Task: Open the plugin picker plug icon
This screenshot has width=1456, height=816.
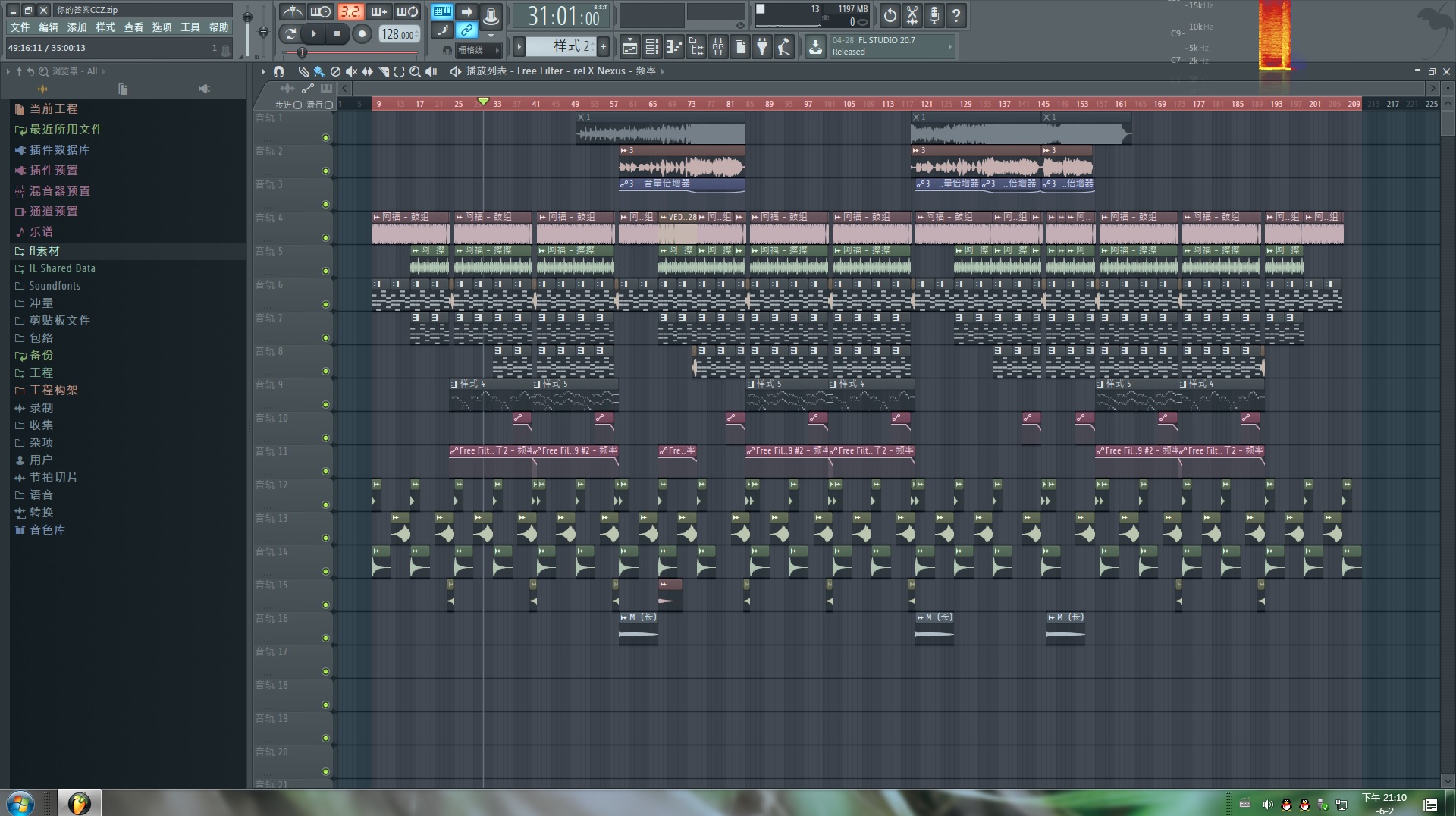Action: [762, 47]
